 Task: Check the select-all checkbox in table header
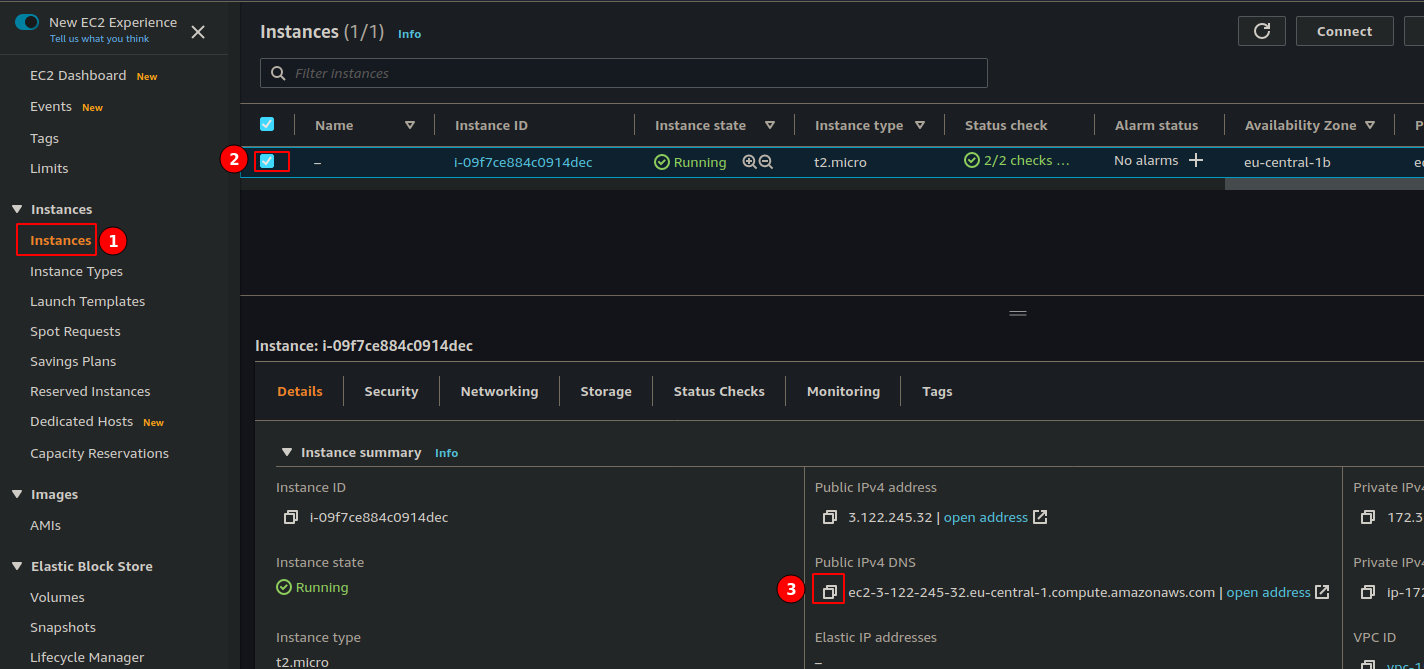coord(267,124)
